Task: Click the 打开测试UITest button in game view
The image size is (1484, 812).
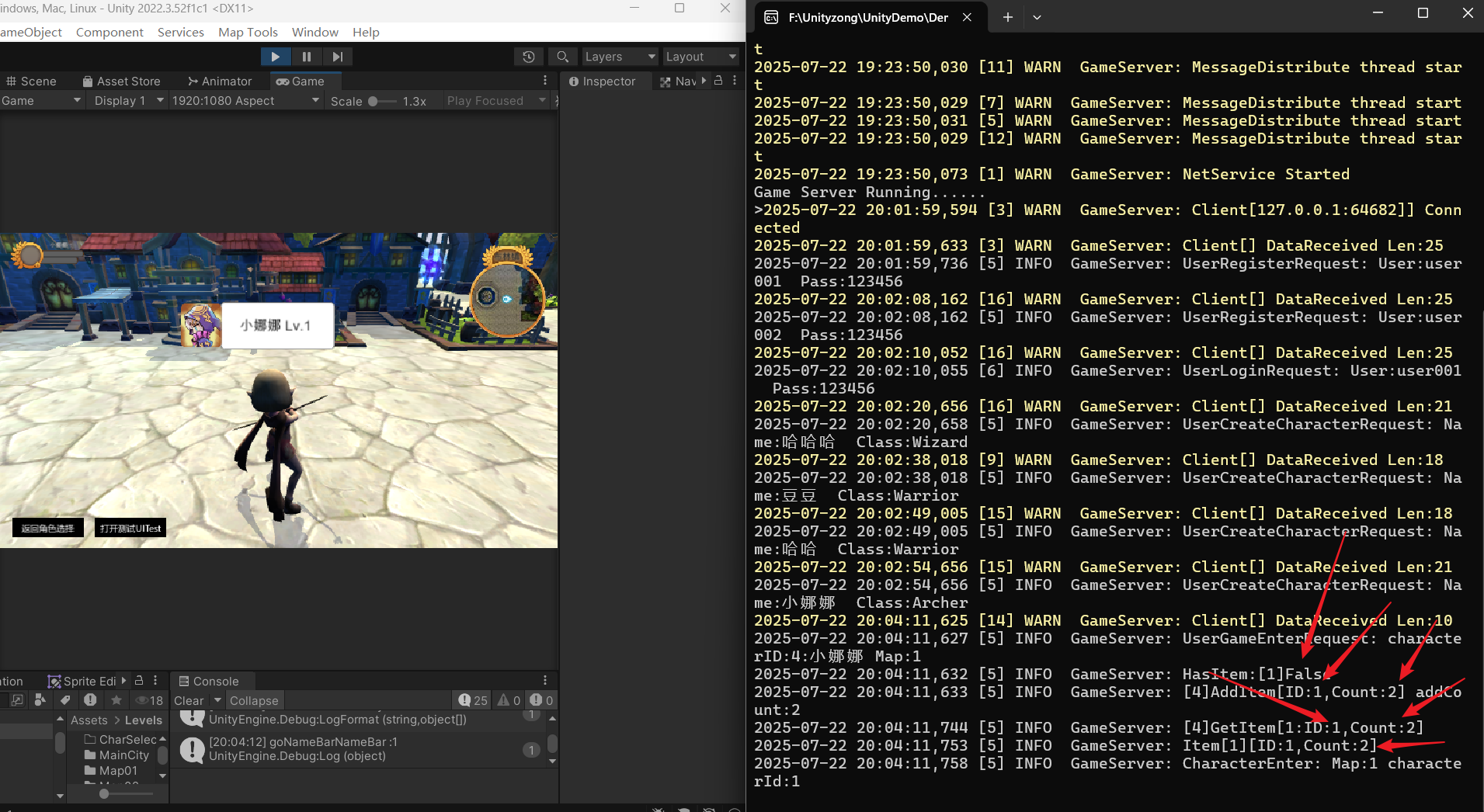Action: pyautogui.click(x=130, y=529)
